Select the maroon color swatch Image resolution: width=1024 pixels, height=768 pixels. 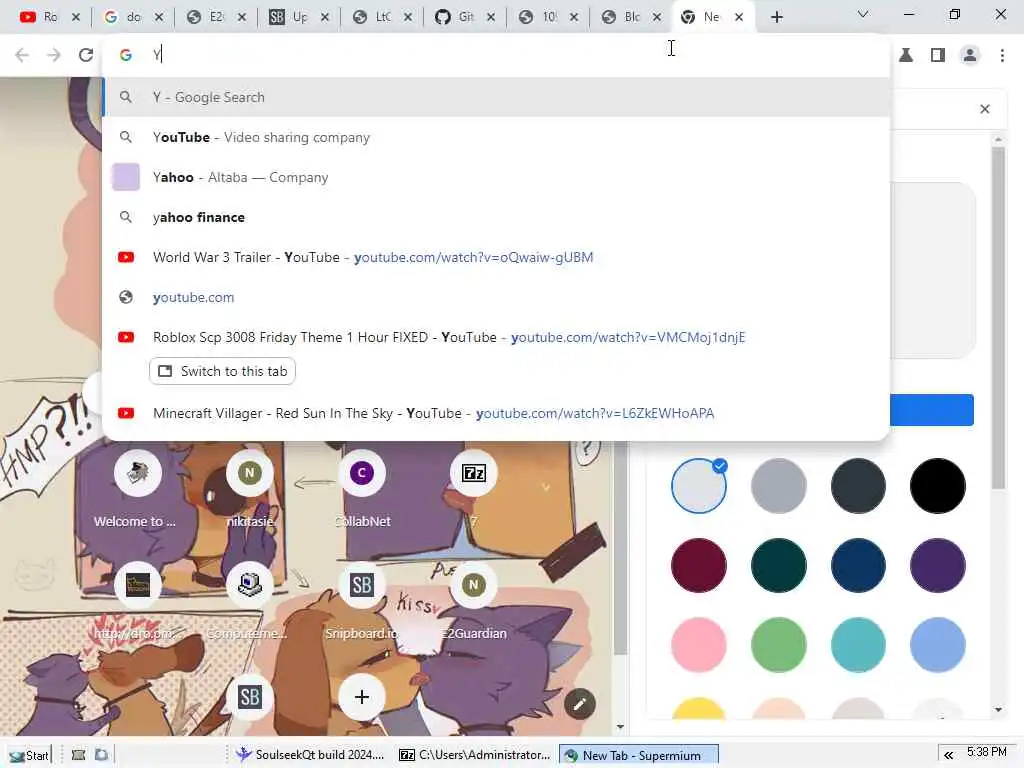tap(699, 566)
